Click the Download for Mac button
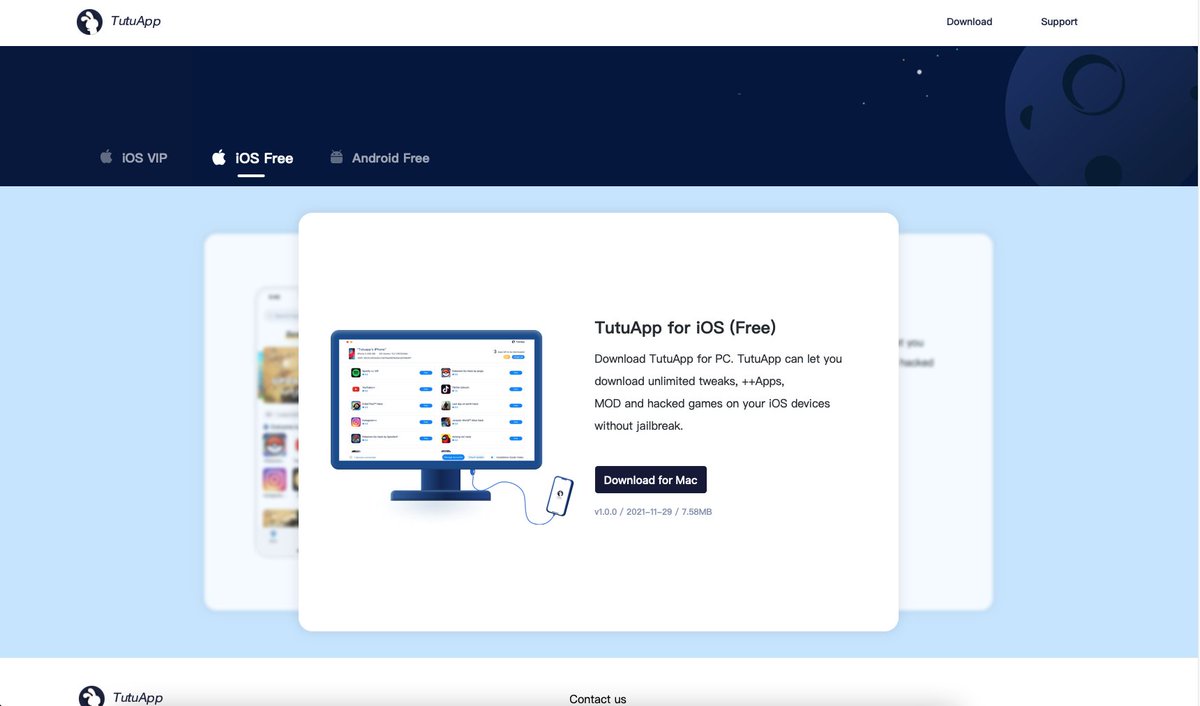This screenshot has width=1200, height=706. pos(651,480)
